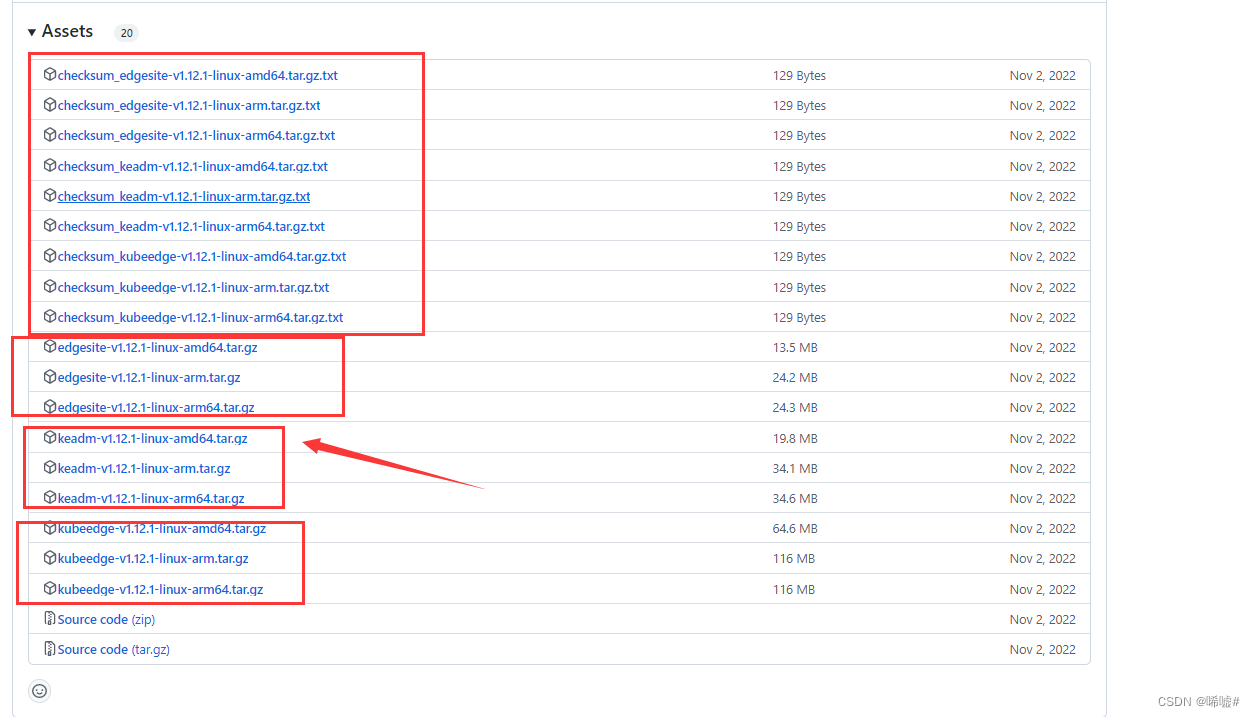Download keadm-v1.12.1-linux-amd64.tar.gz

152,438
